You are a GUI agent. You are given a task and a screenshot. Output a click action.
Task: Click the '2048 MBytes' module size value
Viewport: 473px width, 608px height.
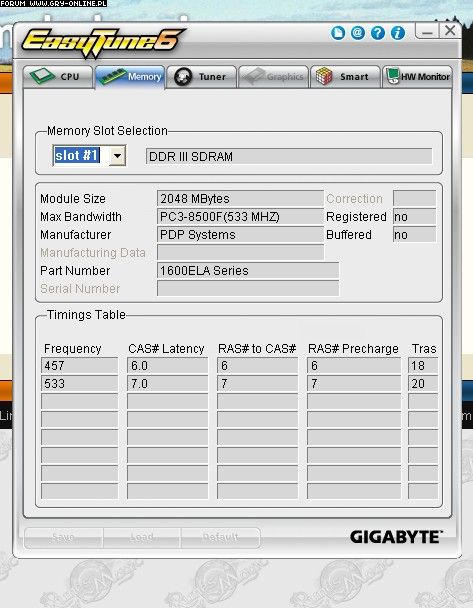click(x=240, y=199)
